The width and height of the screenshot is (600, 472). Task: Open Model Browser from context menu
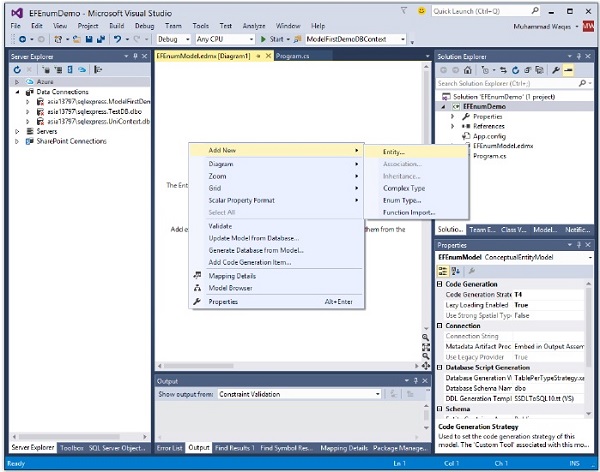(276, 288)
